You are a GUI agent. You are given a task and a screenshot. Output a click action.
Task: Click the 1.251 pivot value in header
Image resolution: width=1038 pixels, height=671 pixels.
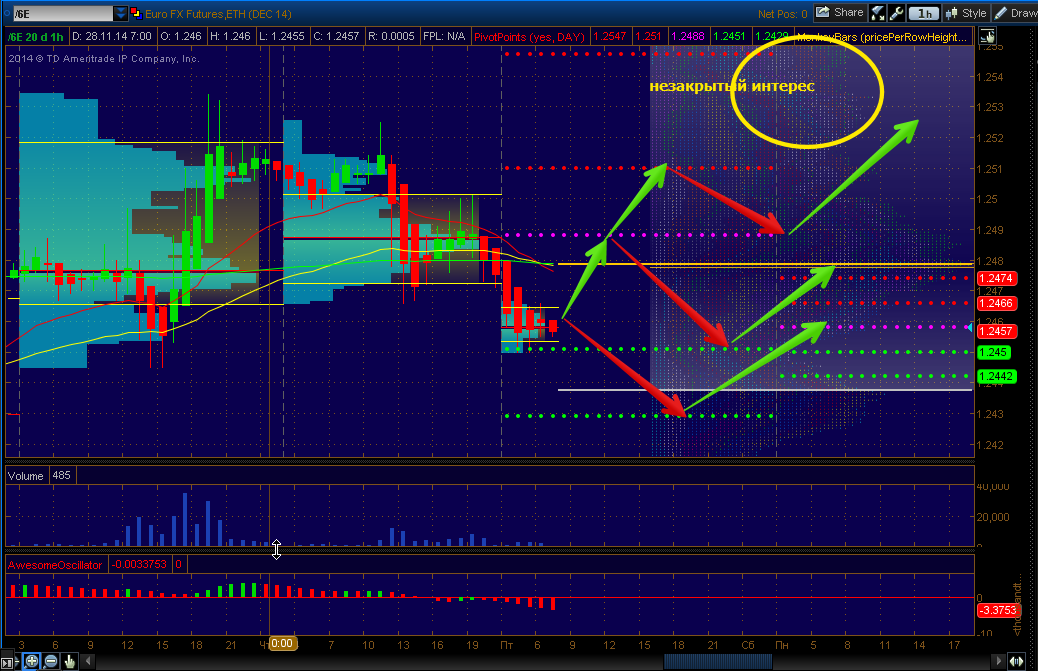(648, 36)
